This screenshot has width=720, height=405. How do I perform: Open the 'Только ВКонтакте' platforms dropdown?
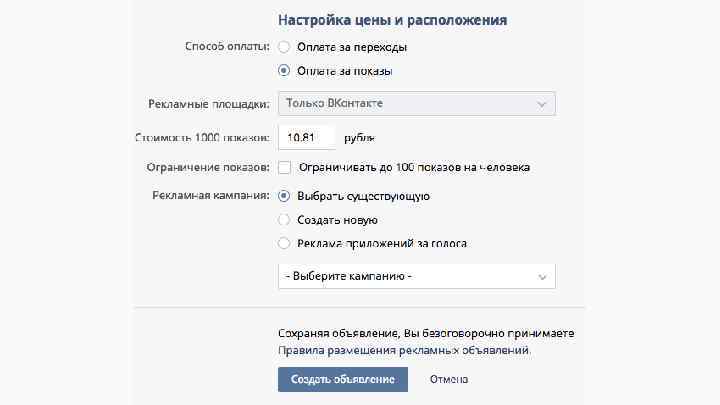[x=416, y=103]
